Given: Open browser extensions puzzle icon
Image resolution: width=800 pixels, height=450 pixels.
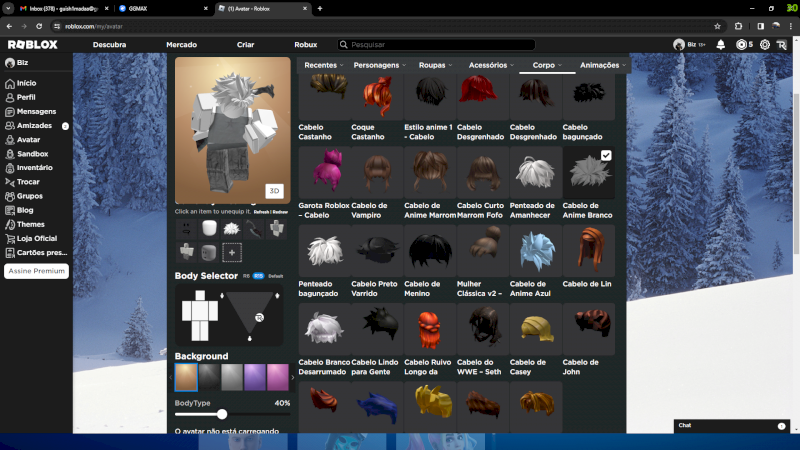Looking at the screenshot, I should [738, 27].
